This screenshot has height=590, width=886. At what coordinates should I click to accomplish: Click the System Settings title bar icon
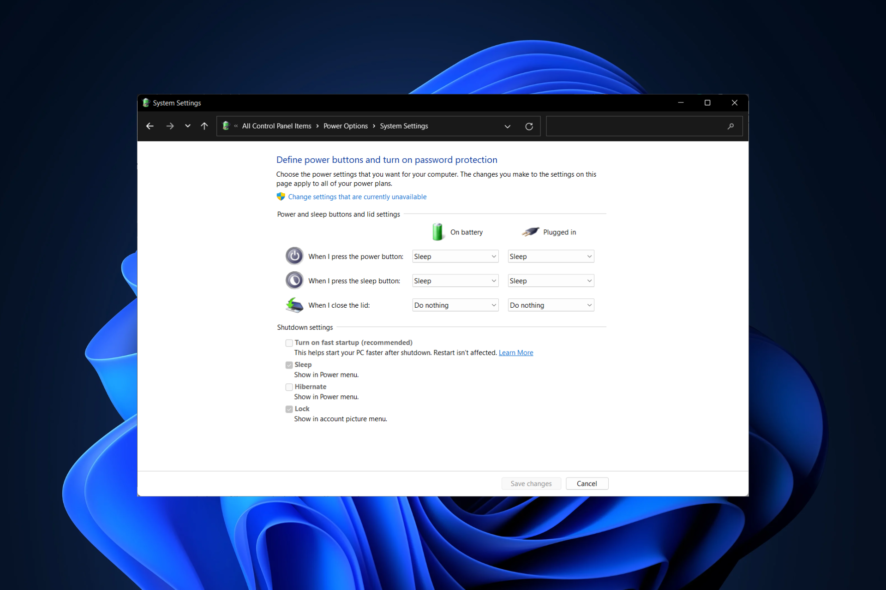point(146,103)
